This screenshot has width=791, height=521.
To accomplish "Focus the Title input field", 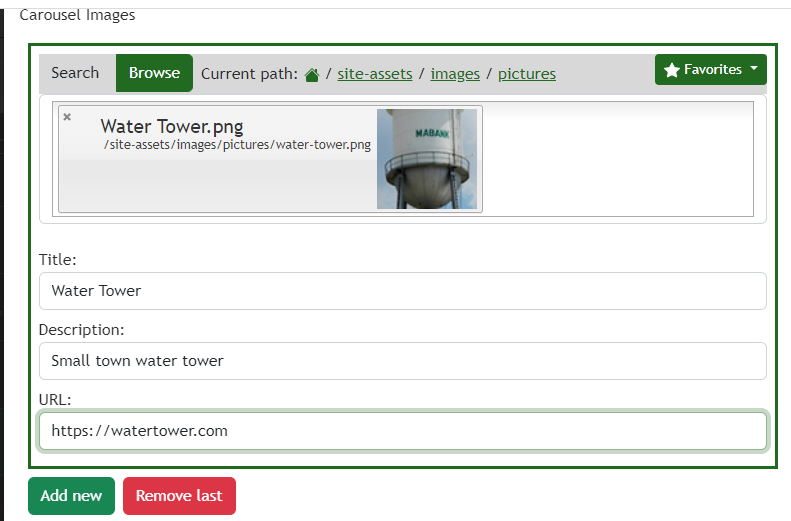I will tap(402, 291).
